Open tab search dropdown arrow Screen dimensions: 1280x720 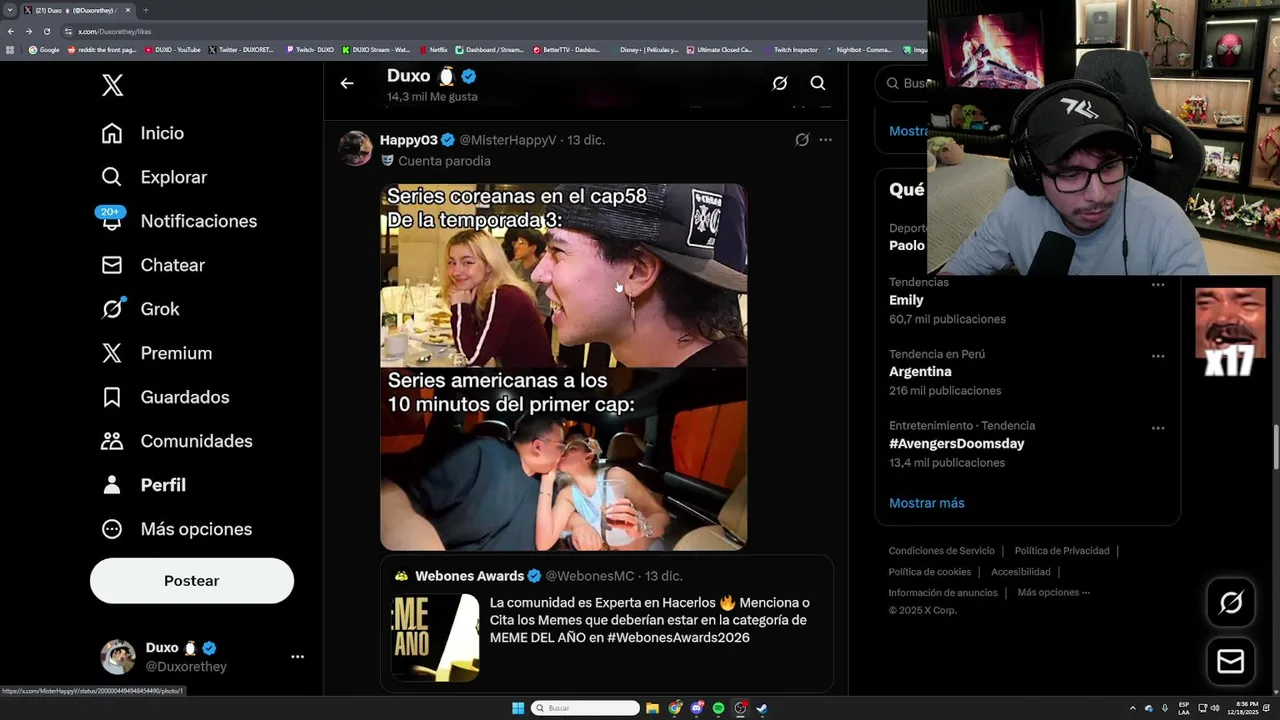(x=9, y=10)
